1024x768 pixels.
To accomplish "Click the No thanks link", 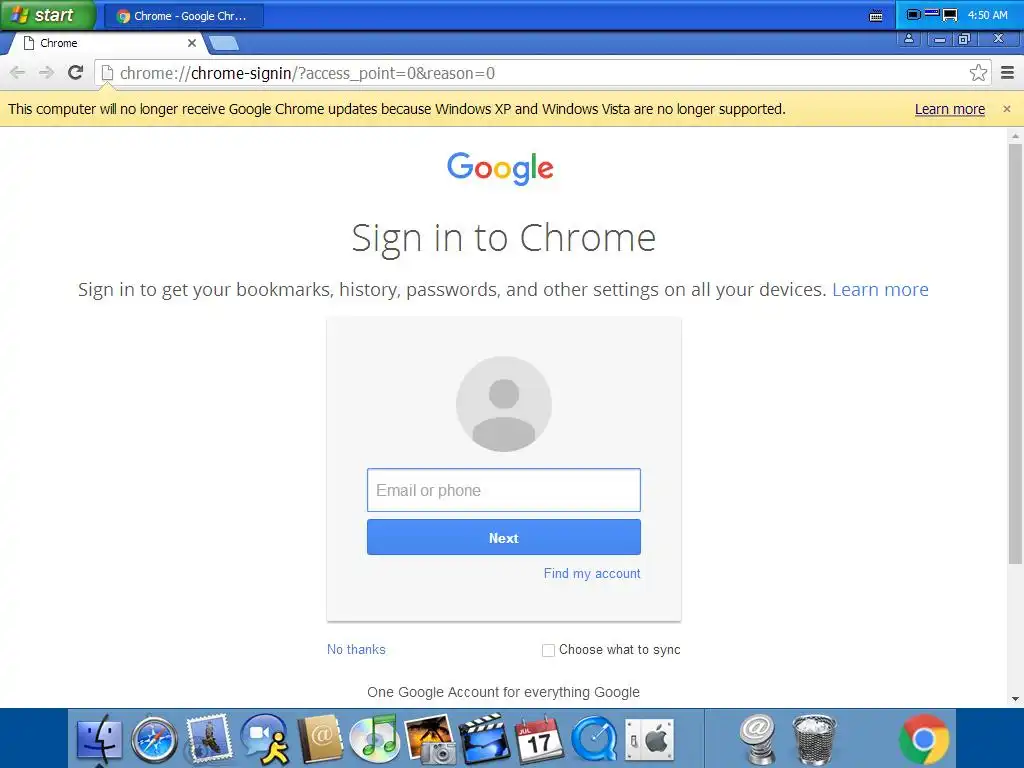I will [356, 649].
